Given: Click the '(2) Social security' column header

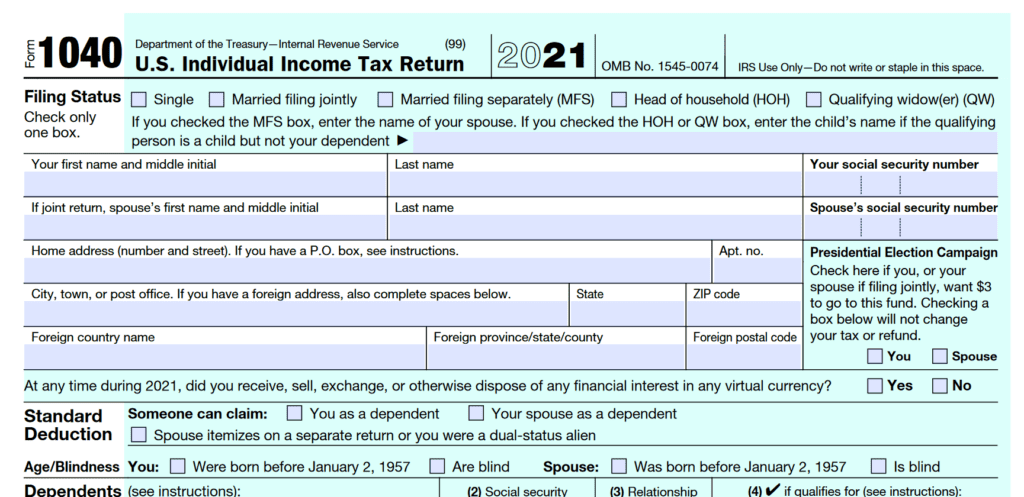Looking at the screenshot, I should (x=518, y=492).
